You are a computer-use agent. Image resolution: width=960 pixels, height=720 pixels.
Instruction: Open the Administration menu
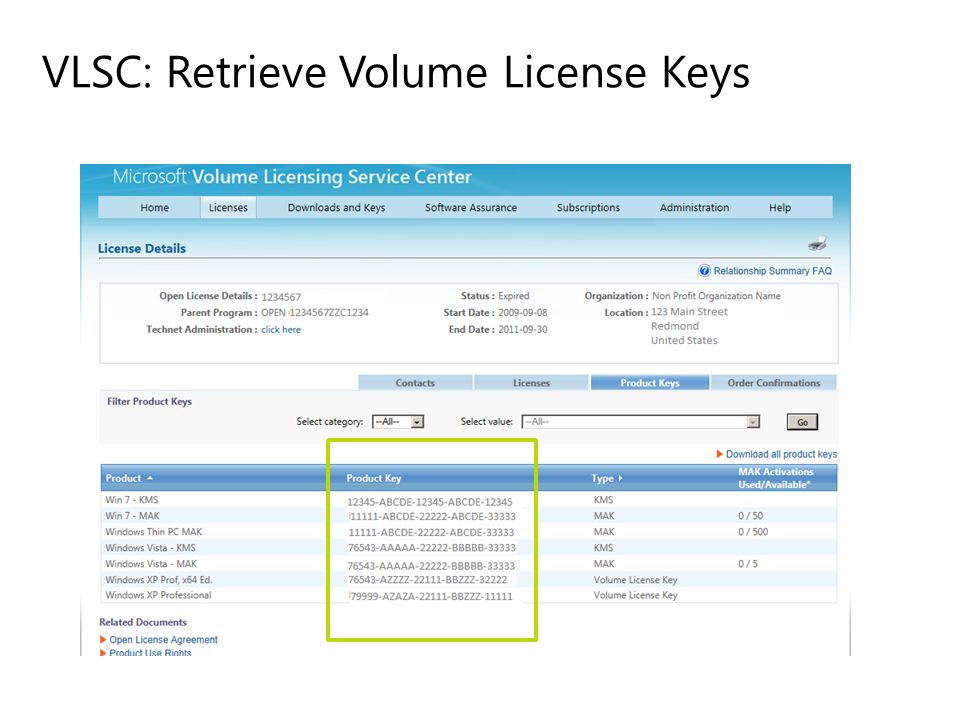694,208
